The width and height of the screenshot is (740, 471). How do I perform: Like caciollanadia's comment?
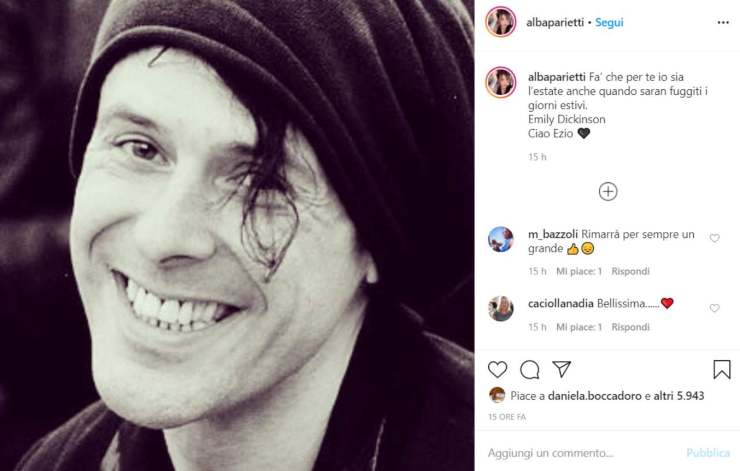click(x=714, y=308)
